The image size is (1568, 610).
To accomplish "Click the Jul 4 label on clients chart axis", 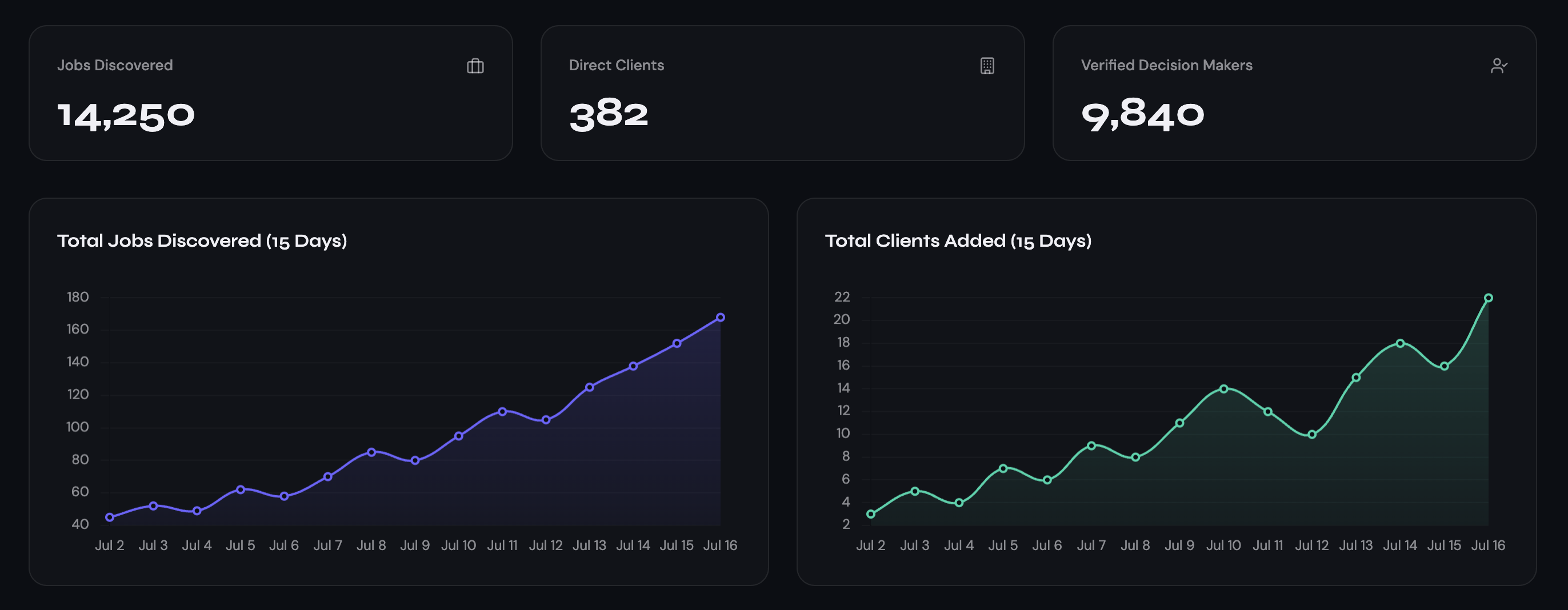I will click(959, 545).
